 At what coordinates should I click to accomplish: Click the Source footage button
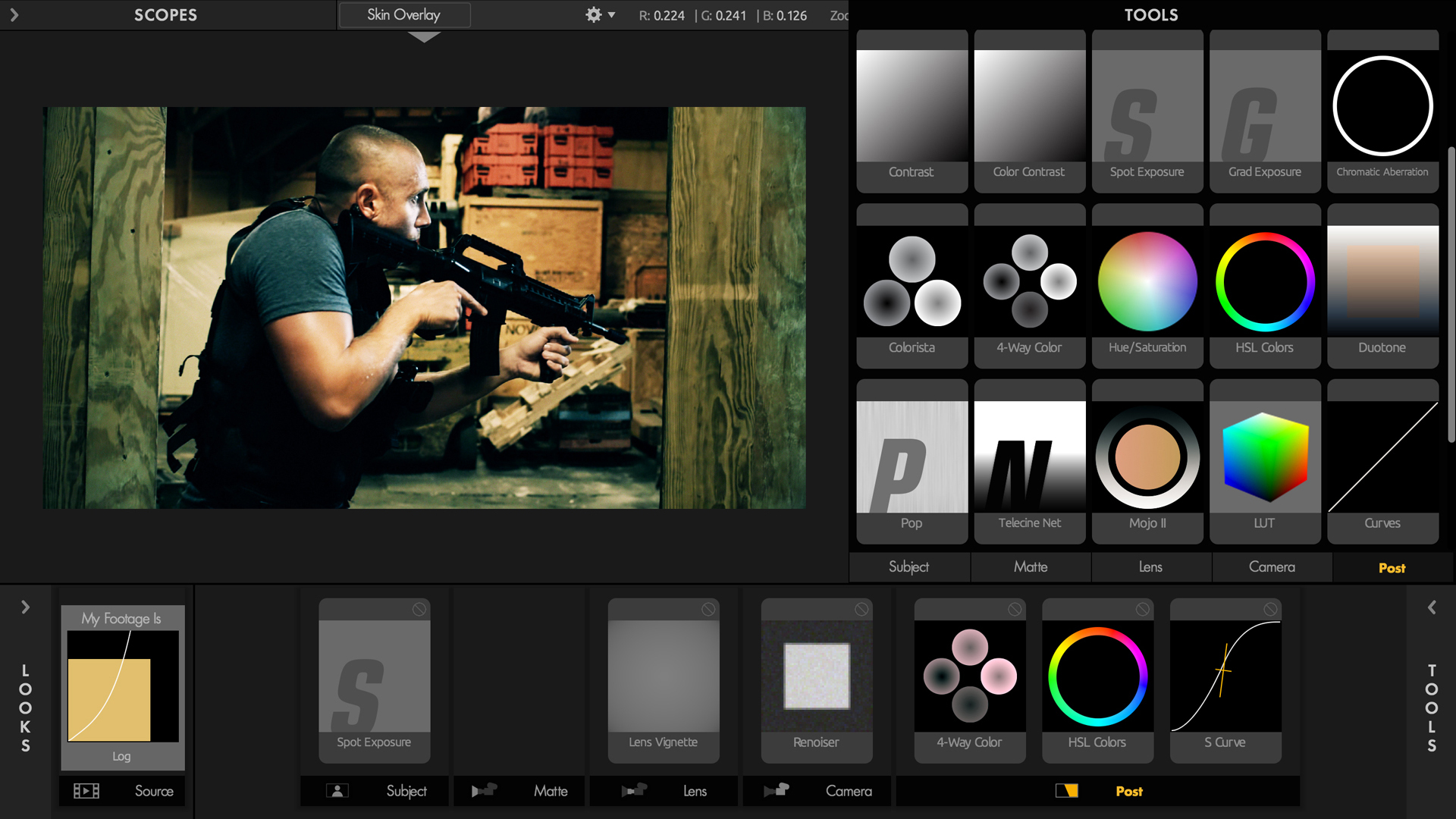click(122, 790)
